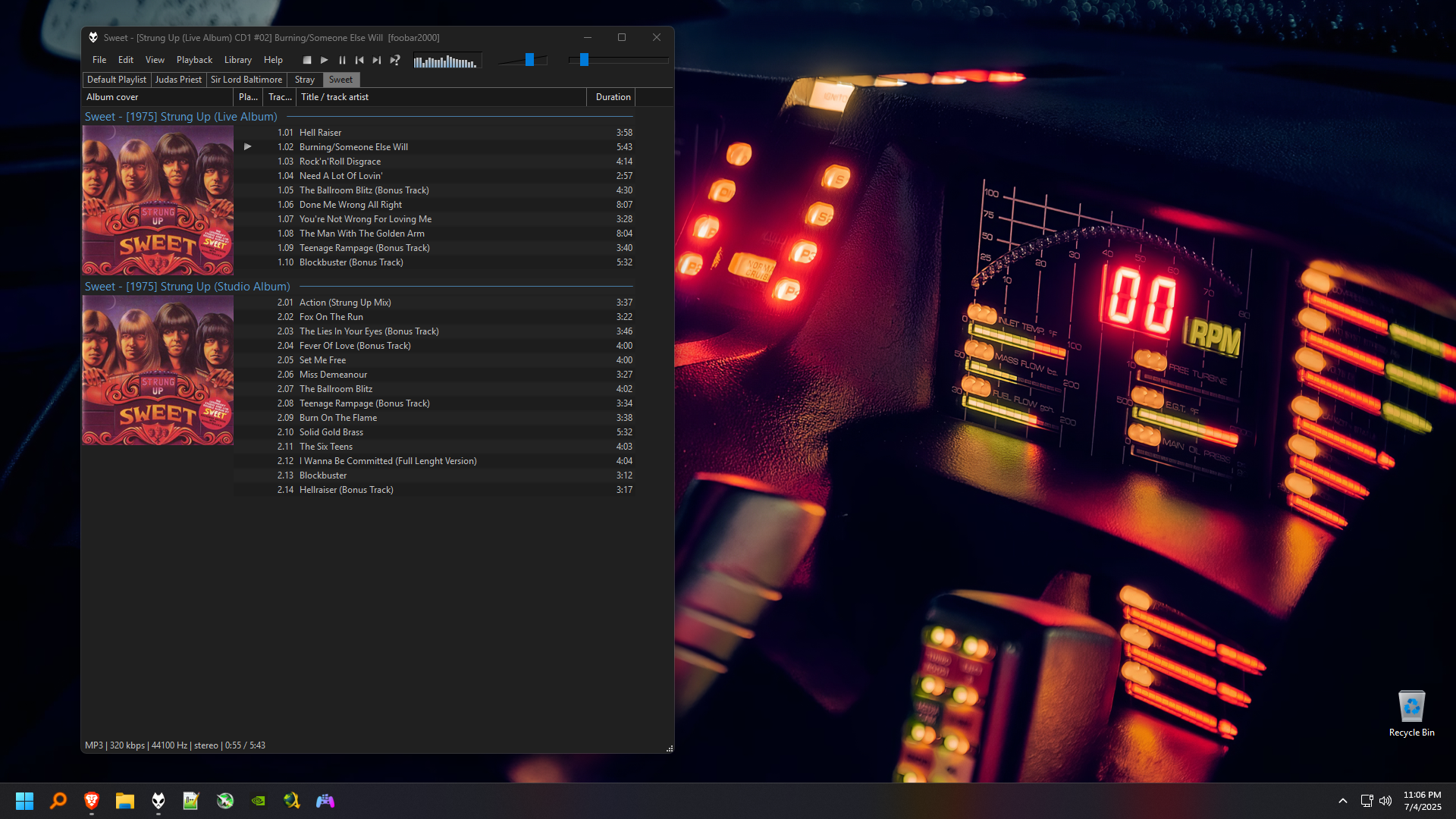Image resolution: width=1456 pixels, height=819 pixels.
Task: Select track Rock'n'Roll Disgrace
Action: (435, 162)
